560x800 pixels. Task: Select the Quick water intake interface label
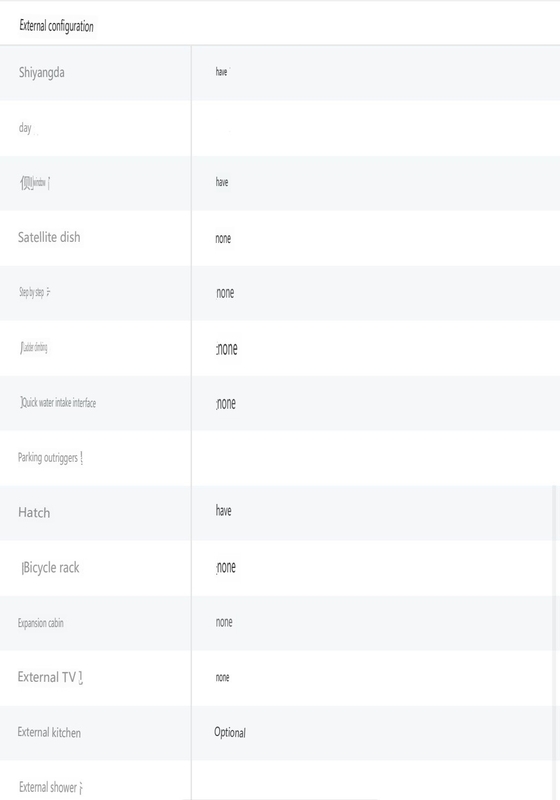(x=58, y=403)
